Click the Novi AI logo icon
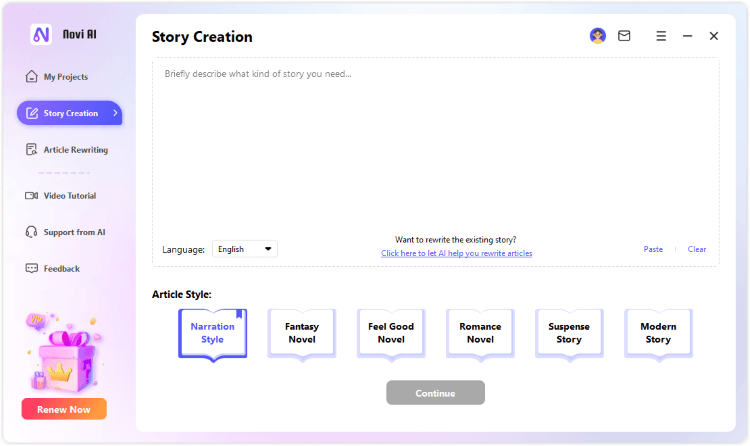Image resolution: width=750 pixels, height=446 pixels. [x=41, y=34]
